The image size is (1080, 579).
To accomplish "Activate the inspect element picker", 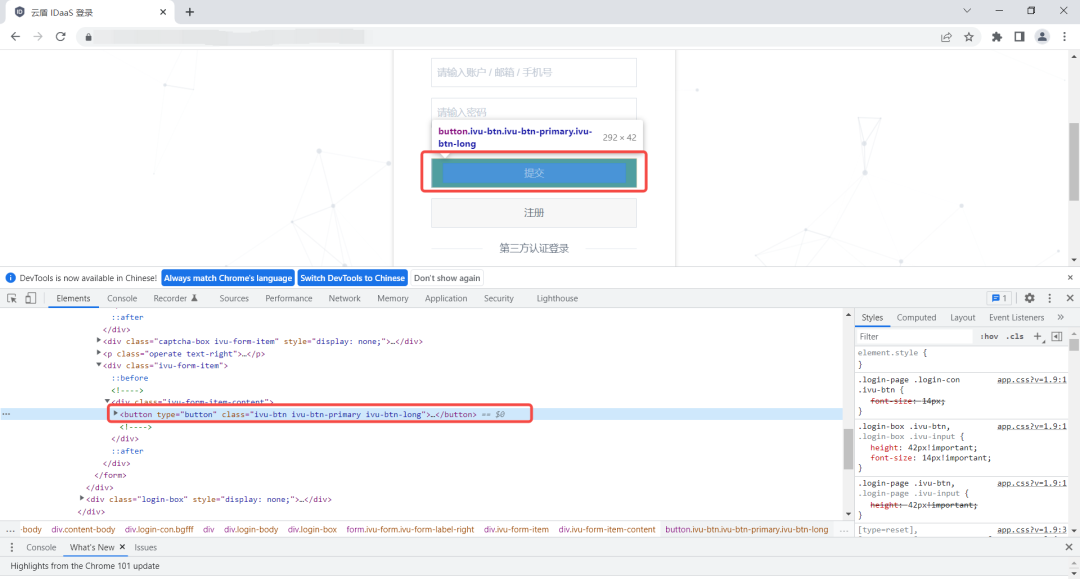I will [12, 298].
